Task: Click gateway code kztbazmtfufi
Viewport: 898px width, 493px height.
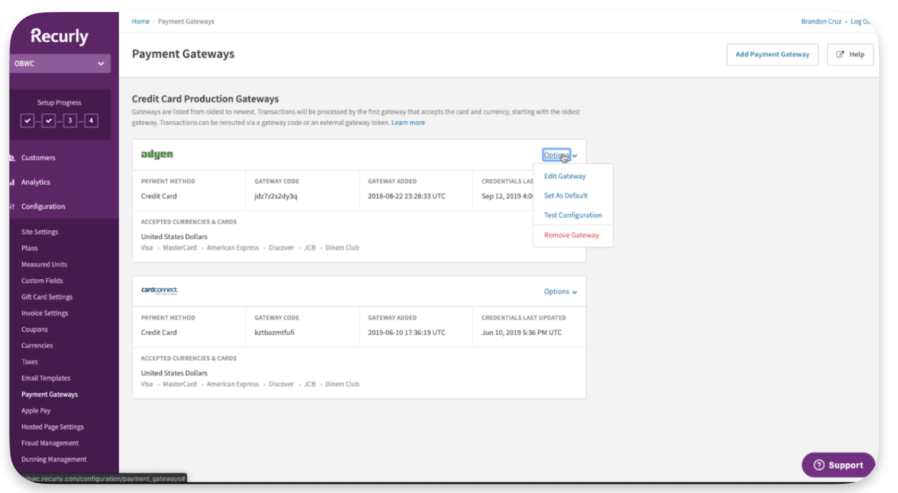Action: tap(274, 332)
